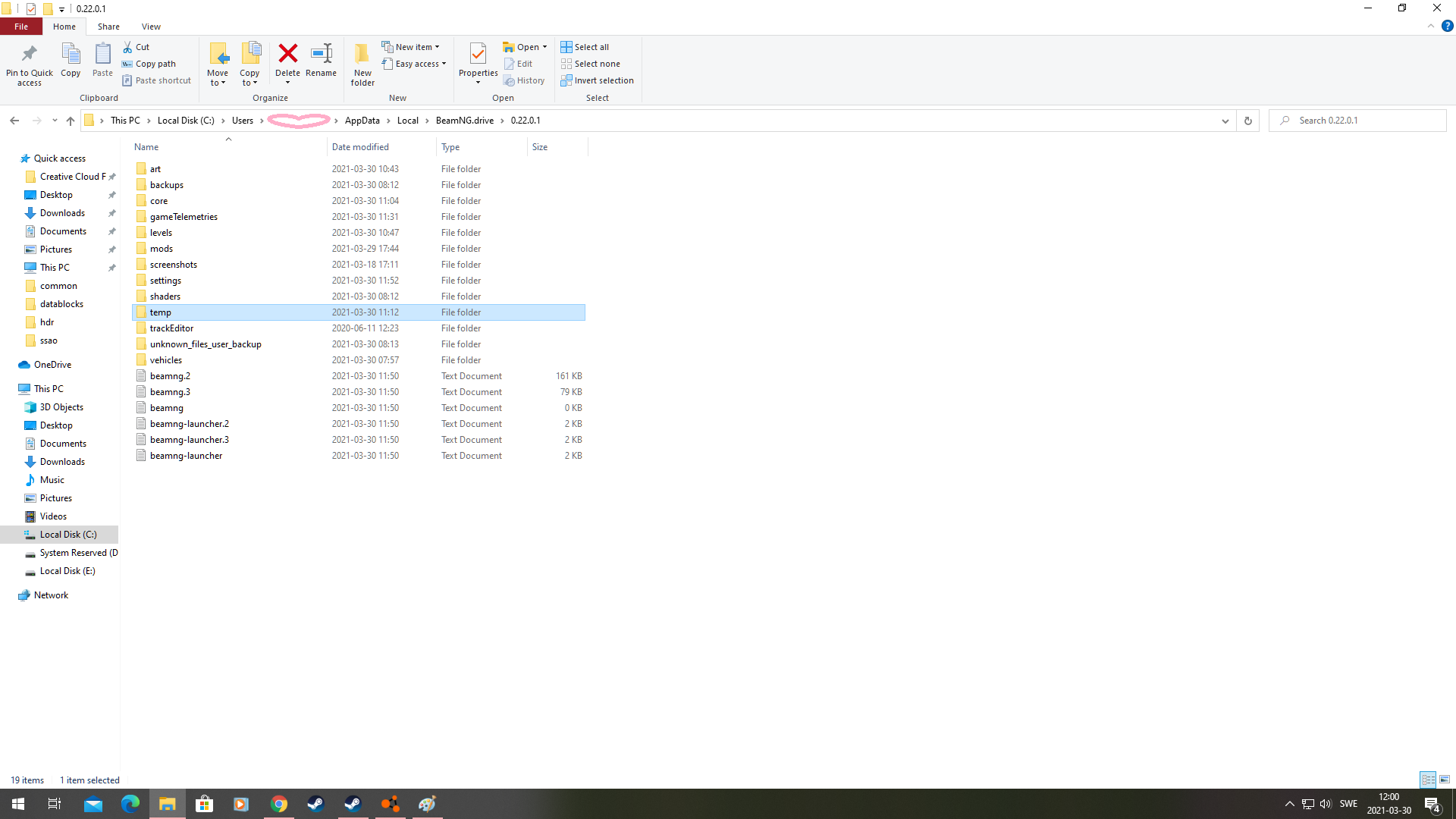Click the New folder icon
Image resolution: width=1456 pixels, height=819 pixels.
click(362, 54)
